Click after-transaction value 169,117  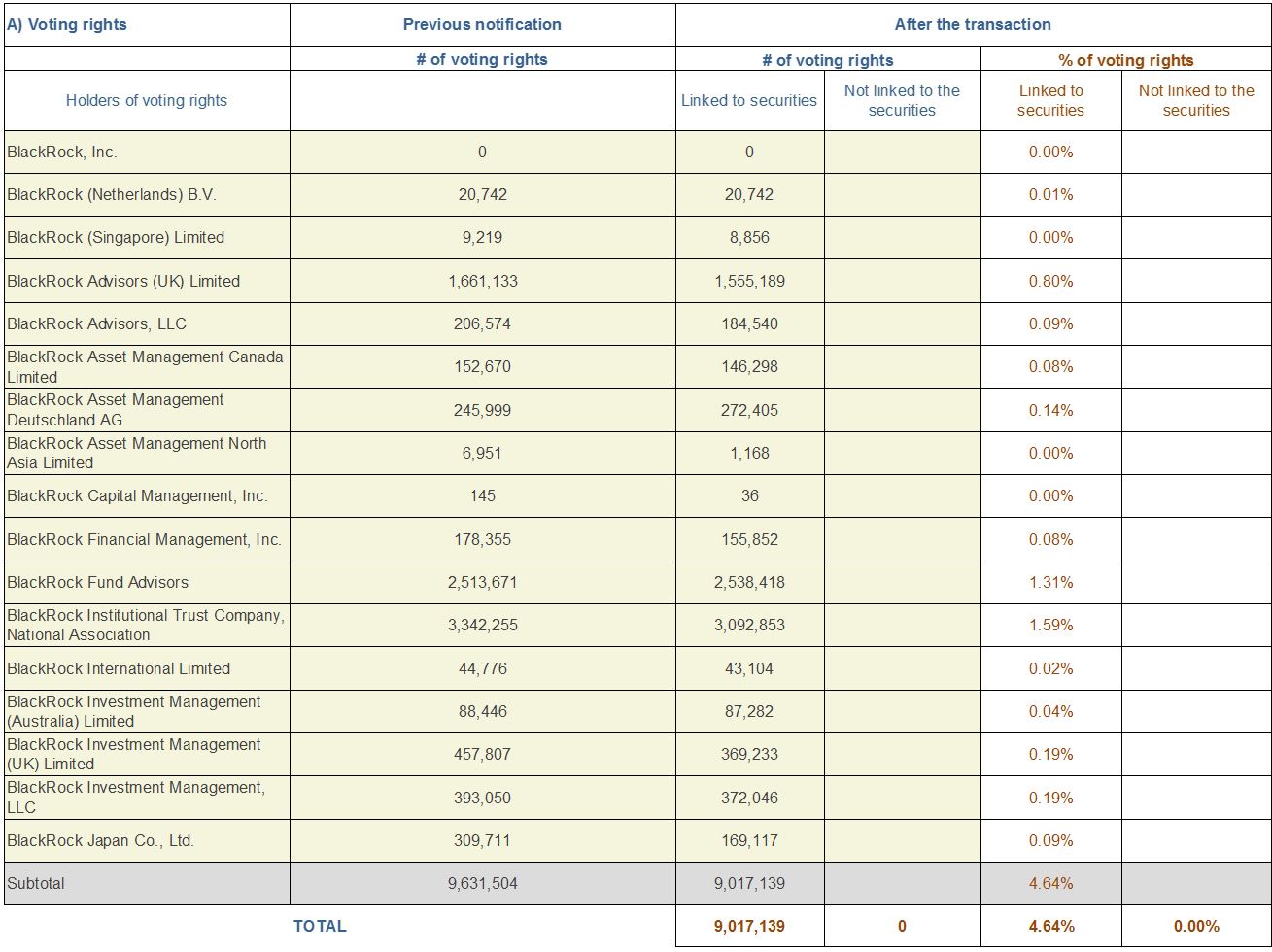[749, 840]
